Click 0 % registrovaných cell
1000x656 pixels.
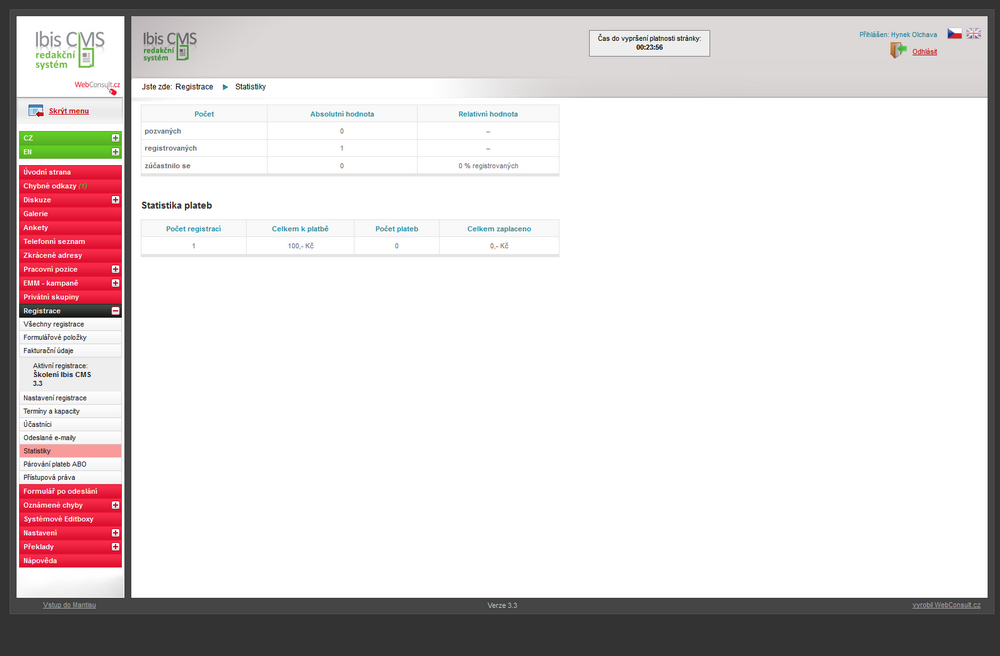tap(488, 166)
